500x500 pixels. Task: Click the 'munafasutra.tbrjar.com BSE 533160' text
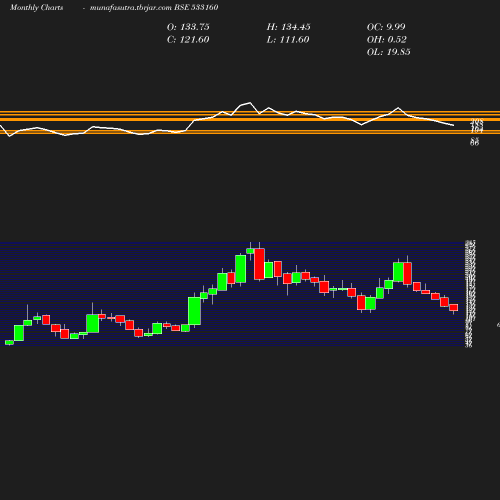pyautogui.click(x=154, y=7)
